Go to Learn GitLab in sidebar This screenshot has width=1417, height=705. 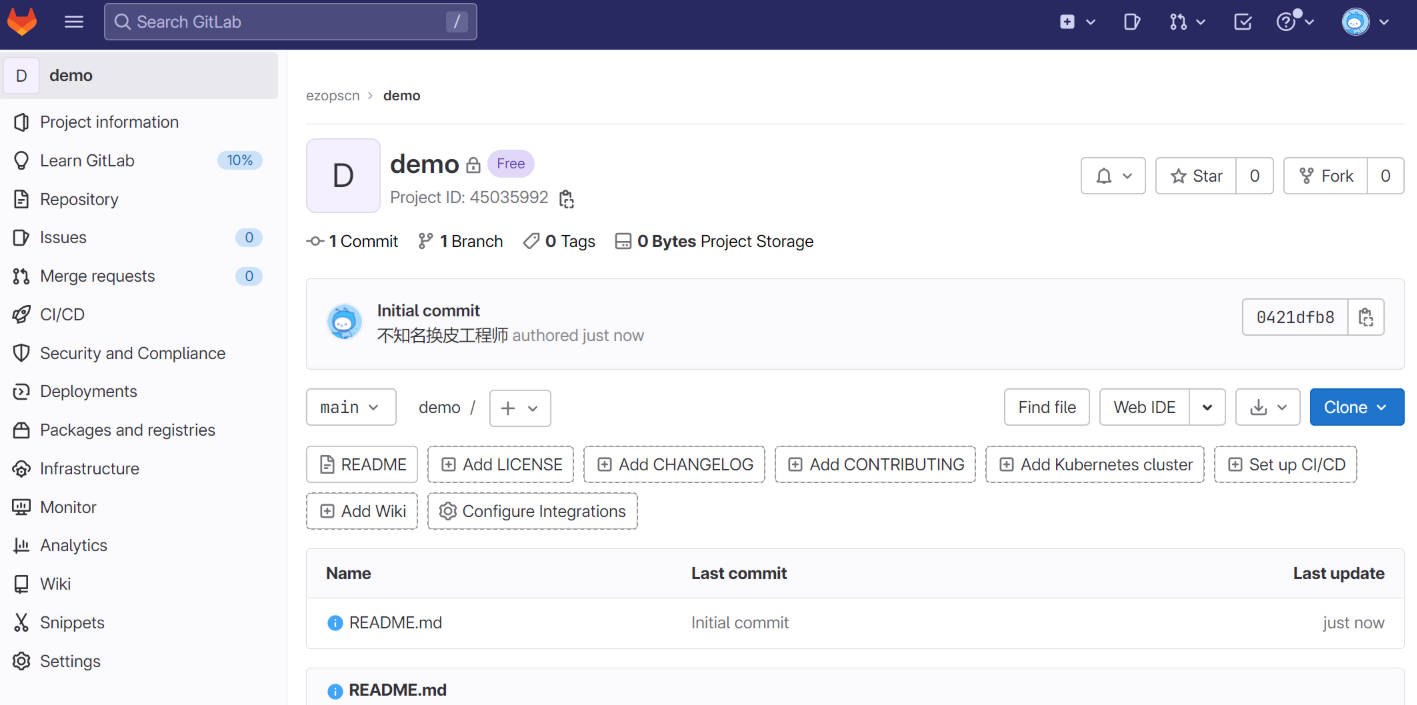pyautogui.click(x=139, y=160)
